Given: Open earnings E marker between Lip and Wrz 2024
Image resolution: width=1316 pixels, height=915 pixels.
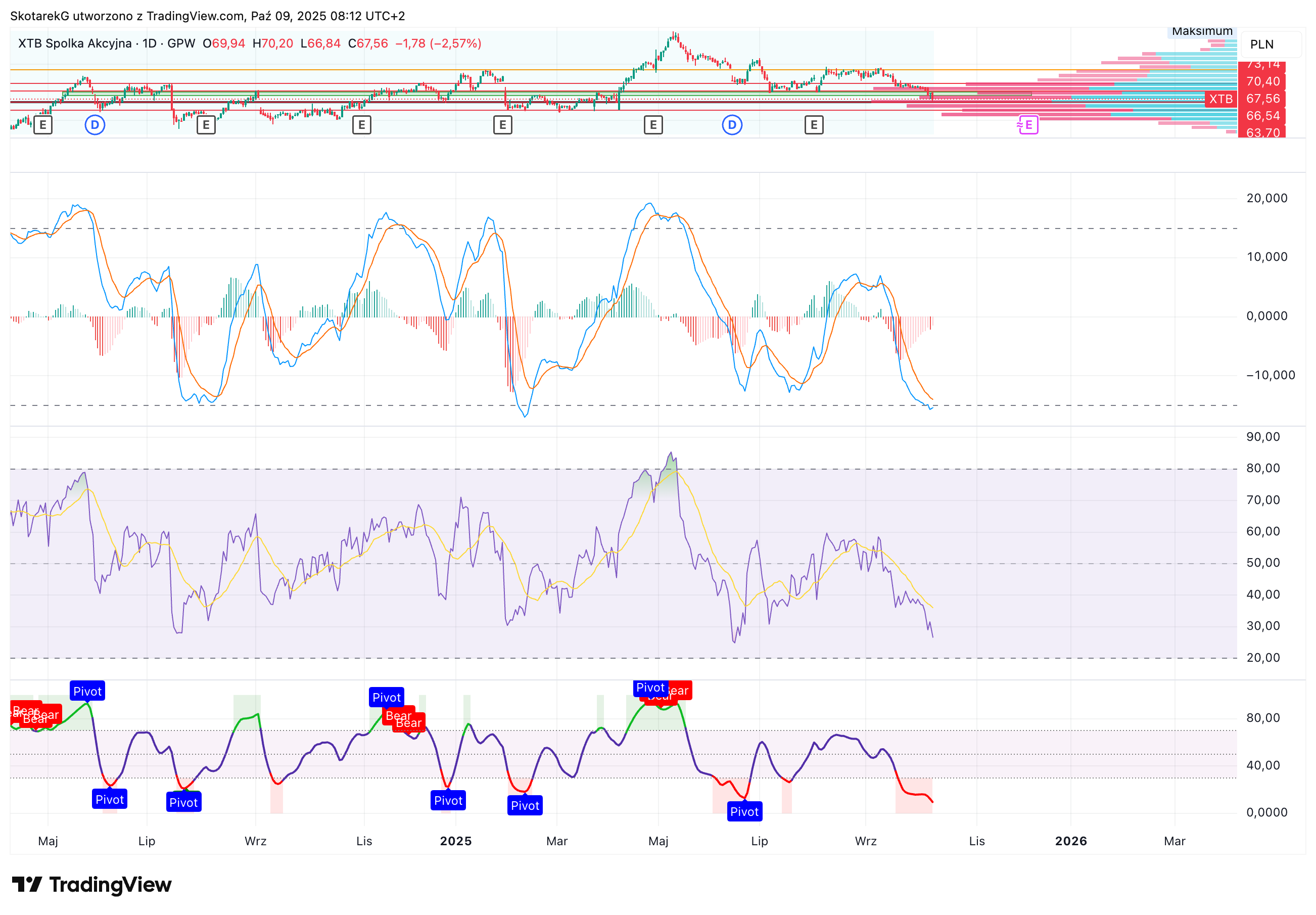Looking at the screenshot, I should click(x=205, y=124).
